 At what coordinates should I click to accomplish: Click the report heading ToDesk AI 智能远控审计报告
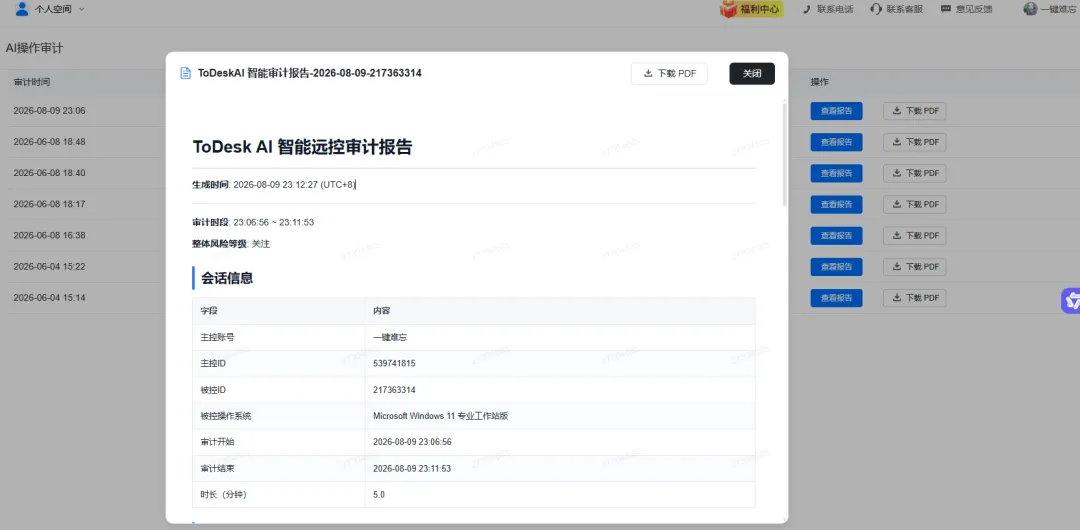coord(302,147)
